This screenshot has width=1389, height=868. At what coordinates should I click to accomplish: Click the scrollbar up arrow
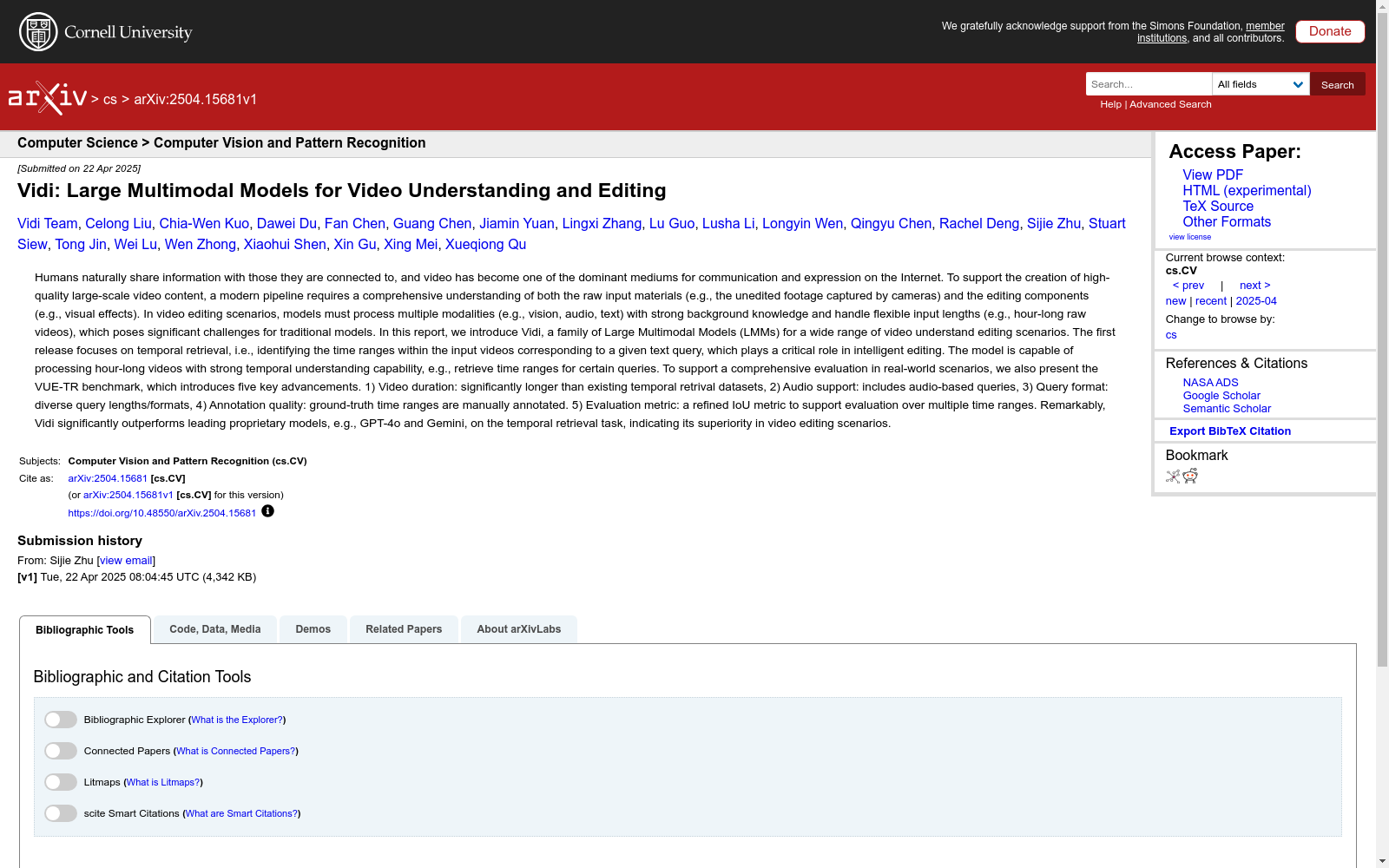click(x=1382, y=7)
